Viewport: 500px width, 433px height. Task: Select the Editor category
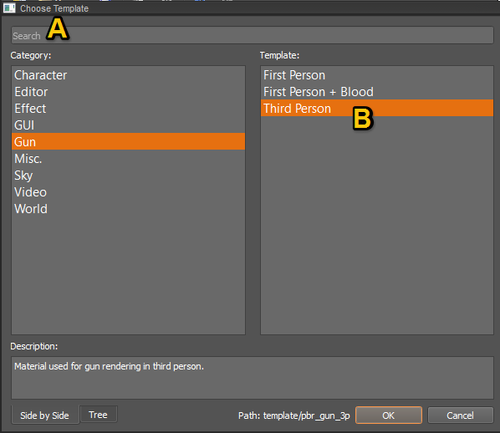128,92
